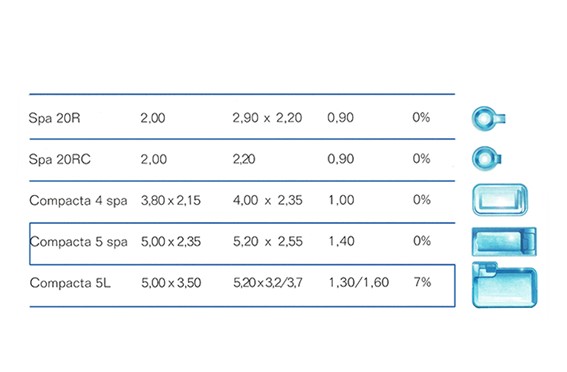Click the Compacta 5L L-shaped pool image

coord(504,285)
